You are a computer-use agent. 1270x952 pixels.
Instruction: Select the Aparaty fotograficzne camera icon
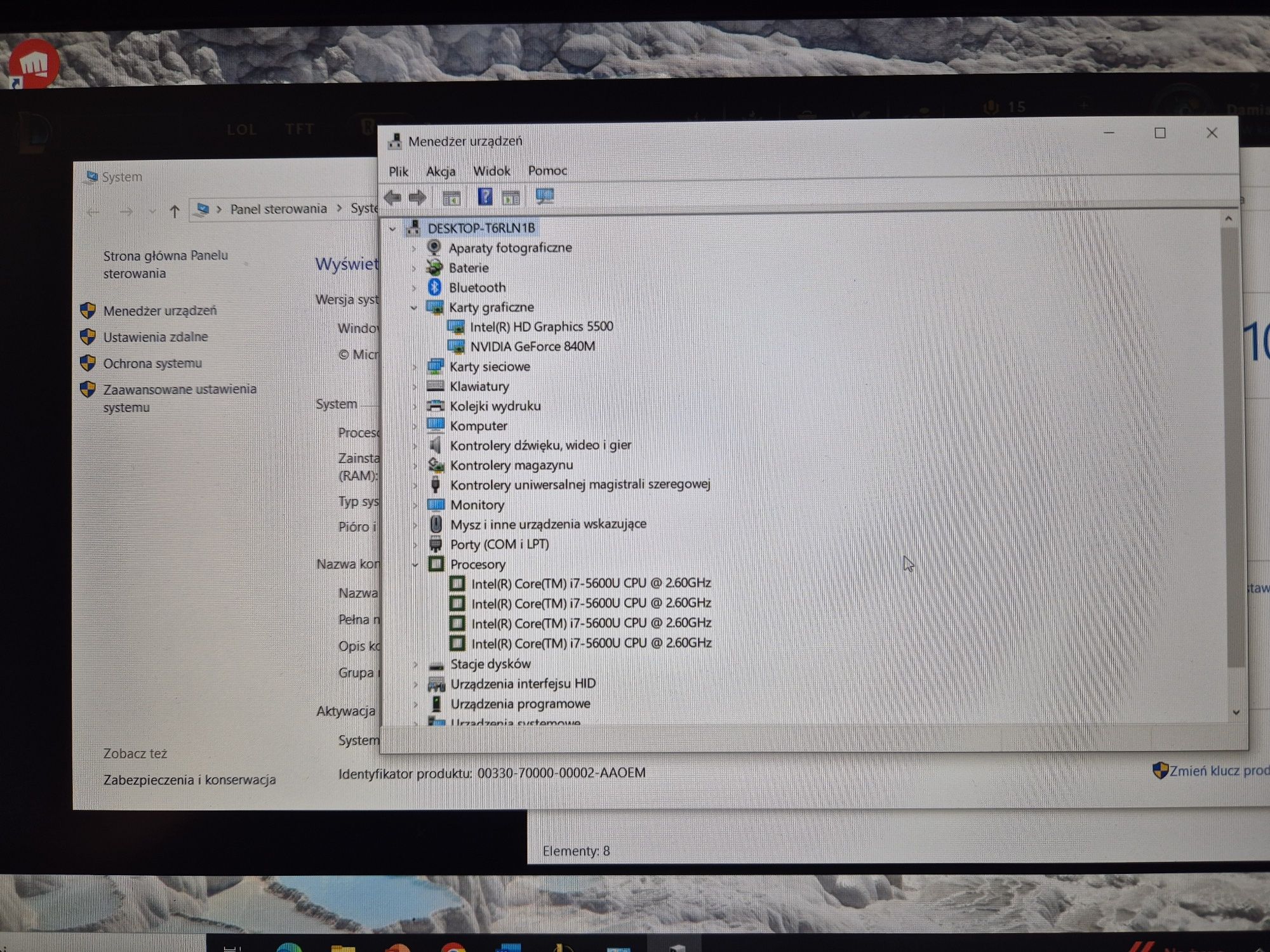coord(434,247)
